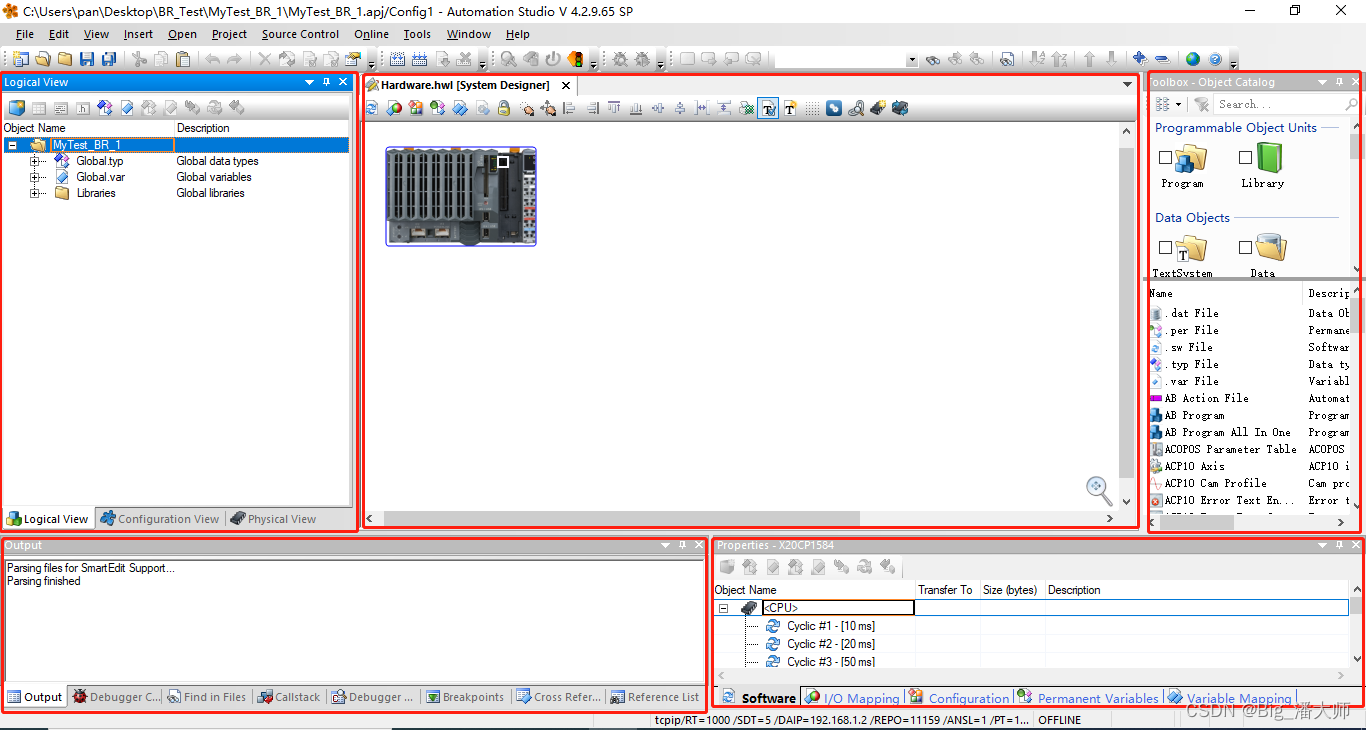The height and width of the screenshot is (730, 1366).
Task: Click the Cut scissors icon
Action: [139, 59]
